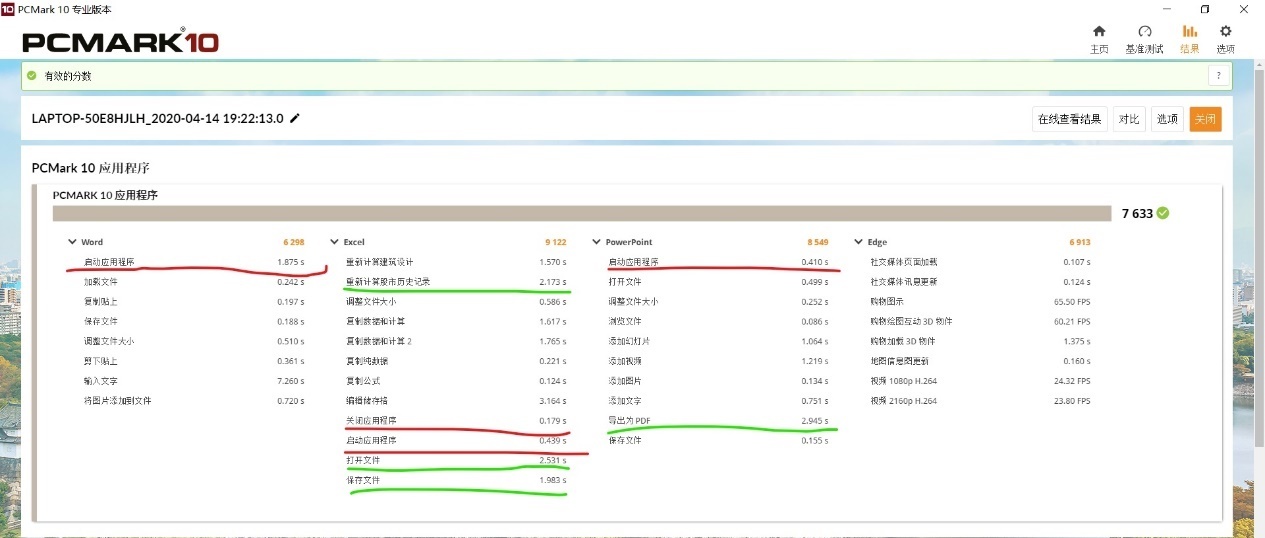Collapse the Excel section chevron

click(x=335, y=242)
